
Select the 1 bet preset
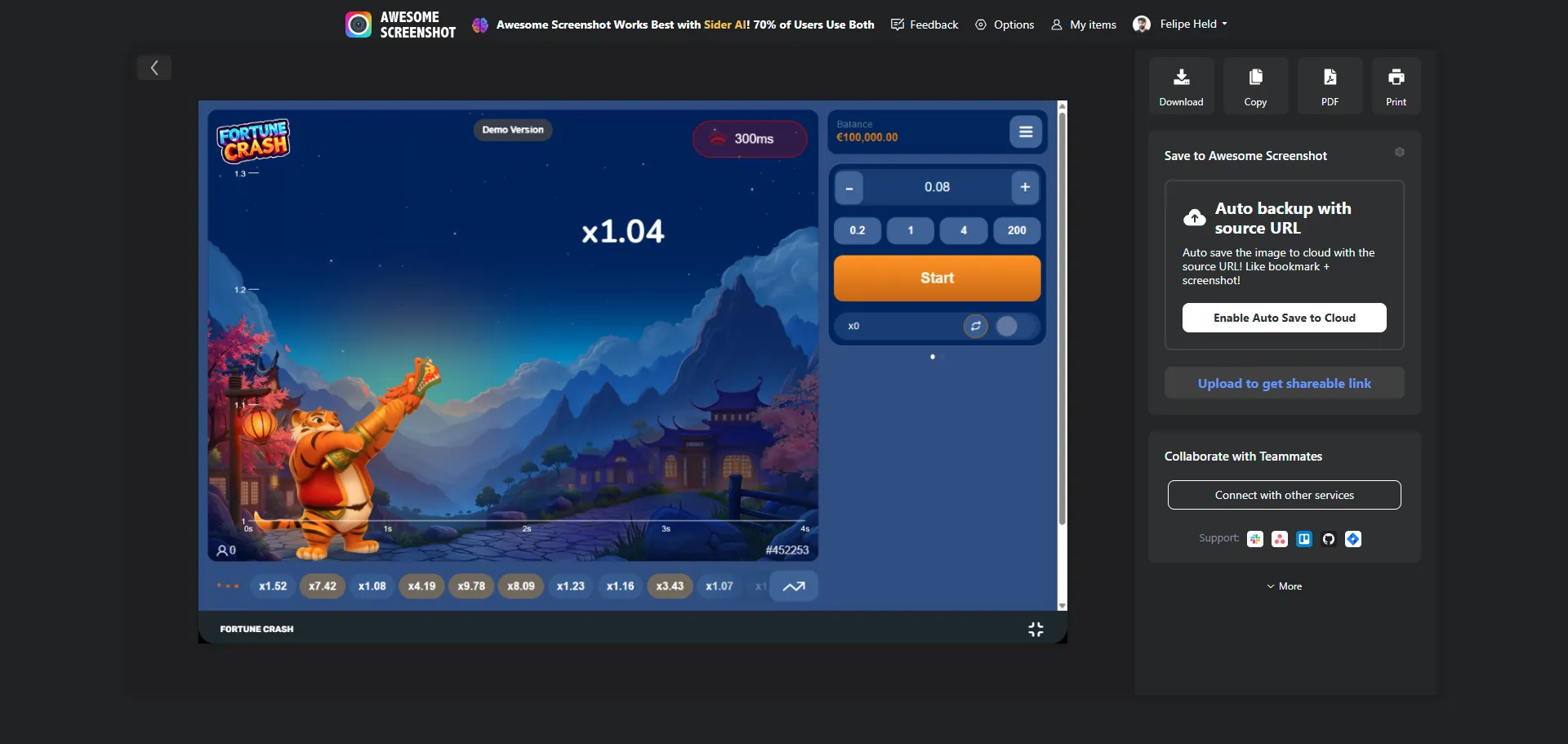click(x=911, y=230)
